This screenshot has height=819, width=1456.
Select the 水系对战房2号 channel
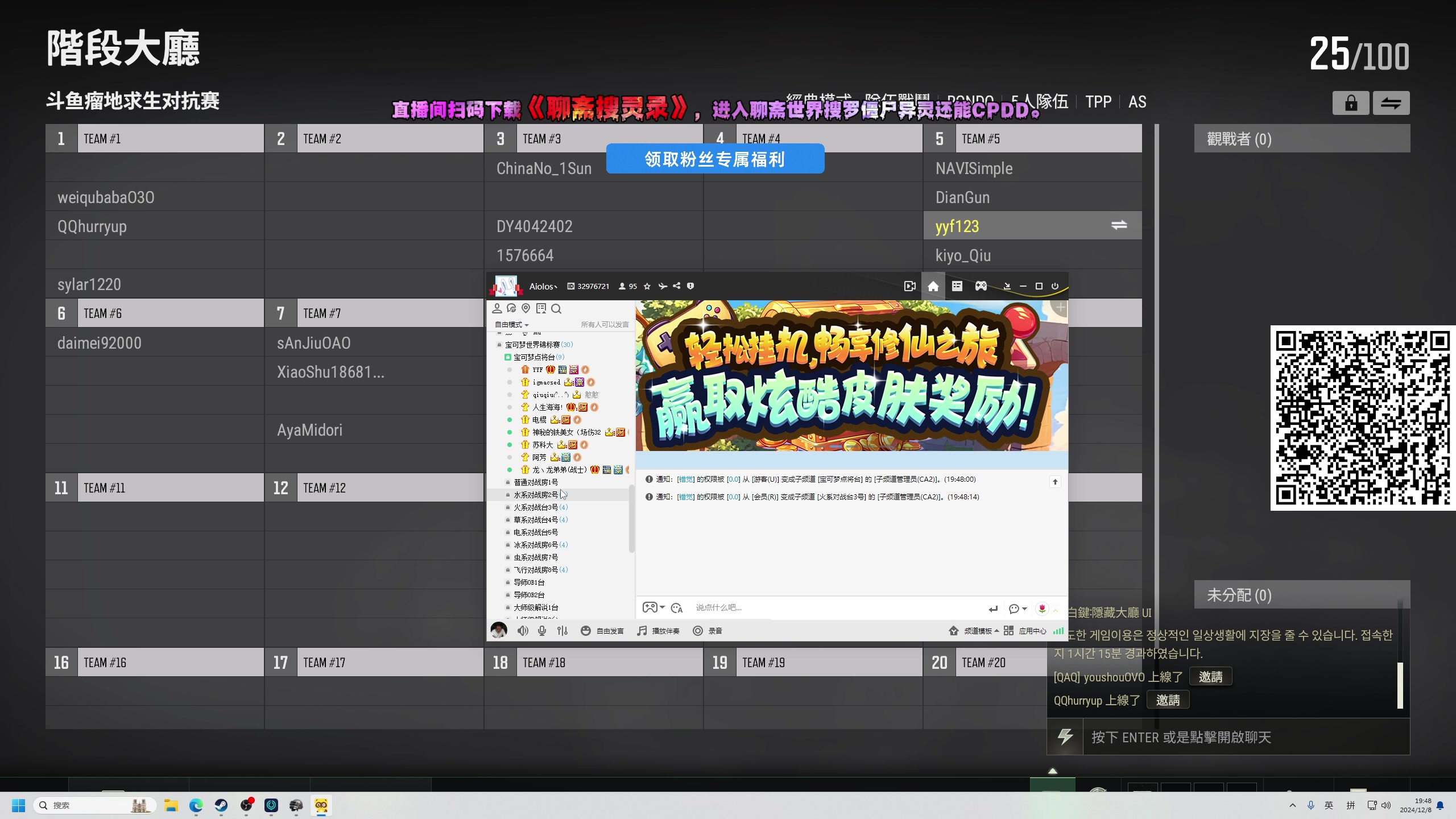[536, 495]
